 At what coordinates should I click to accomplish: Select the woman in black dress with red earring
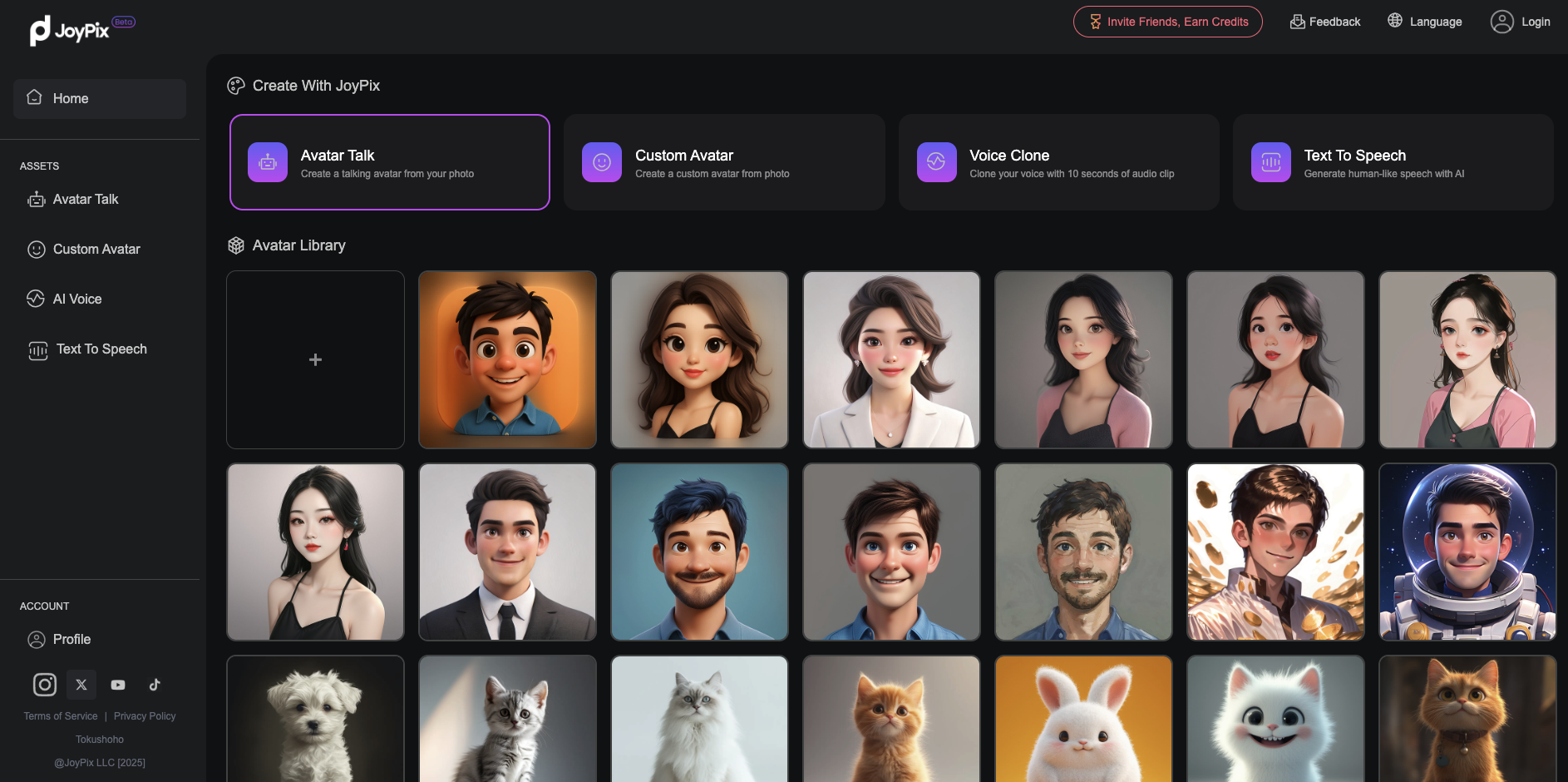315,552
